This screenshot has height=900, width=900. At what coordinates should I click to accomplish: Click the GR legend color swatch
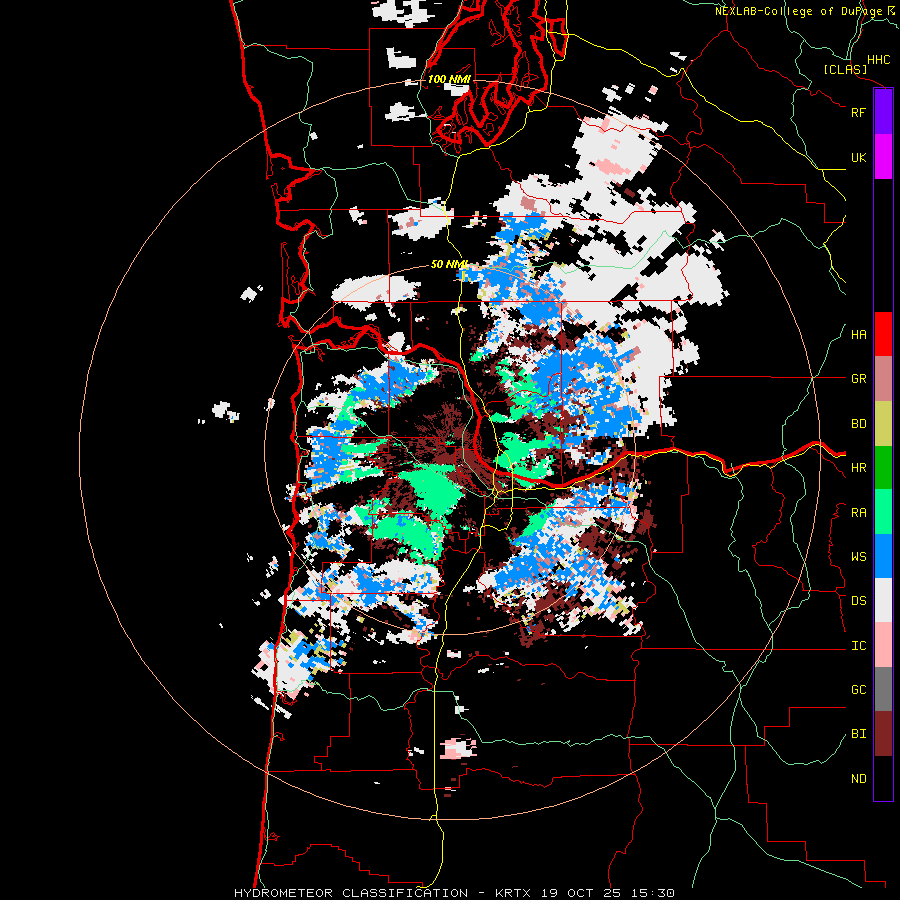tap(883, 379)
